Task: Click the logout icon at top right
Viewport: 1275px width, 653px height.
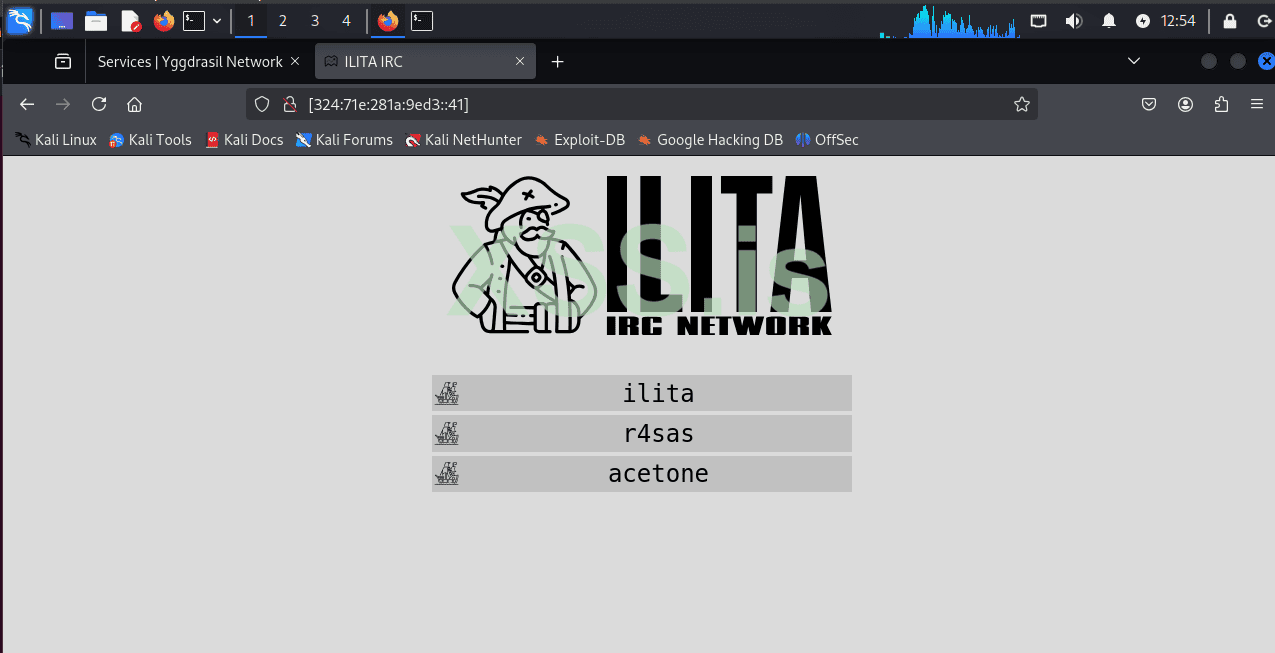Action: click(1262, 20)
